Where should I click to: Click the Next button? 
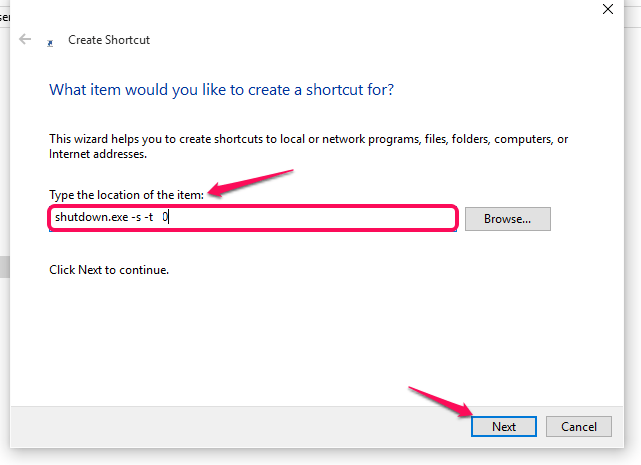click(x=504, y=427)
